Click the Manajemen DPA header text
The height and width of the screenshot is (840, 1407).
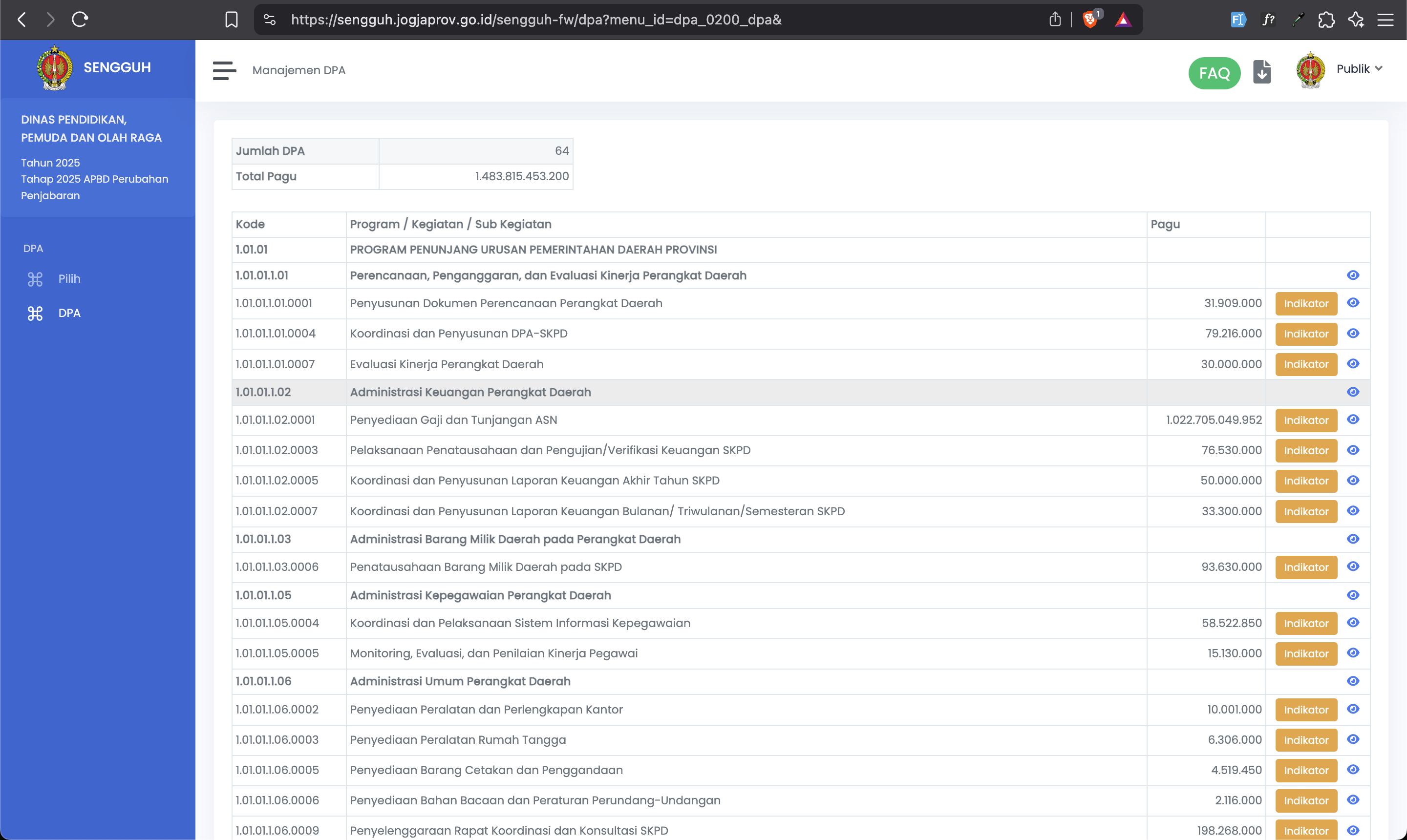click(x=298, y=70)
